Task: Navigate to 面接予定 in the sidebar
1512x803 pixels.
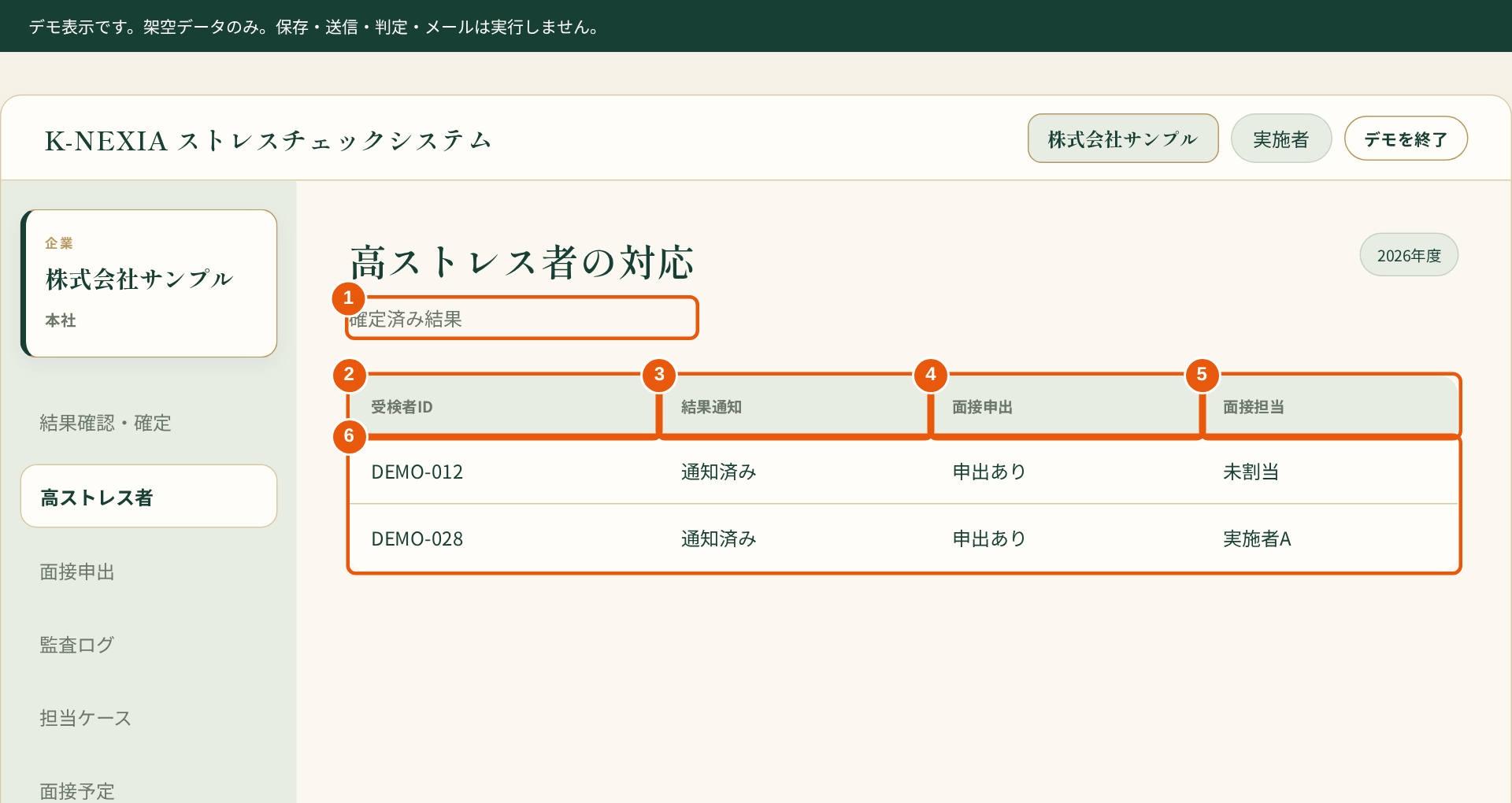Action: pyautogui.click(x=149, y=790)
